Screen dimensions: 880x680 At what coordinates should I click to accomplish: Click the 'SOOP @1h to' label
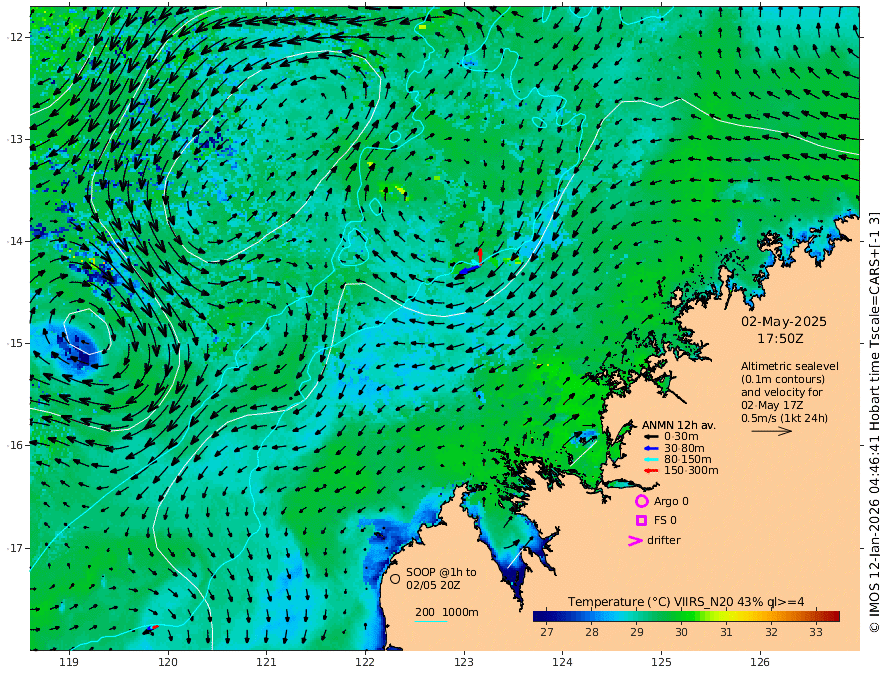[441, 572]
